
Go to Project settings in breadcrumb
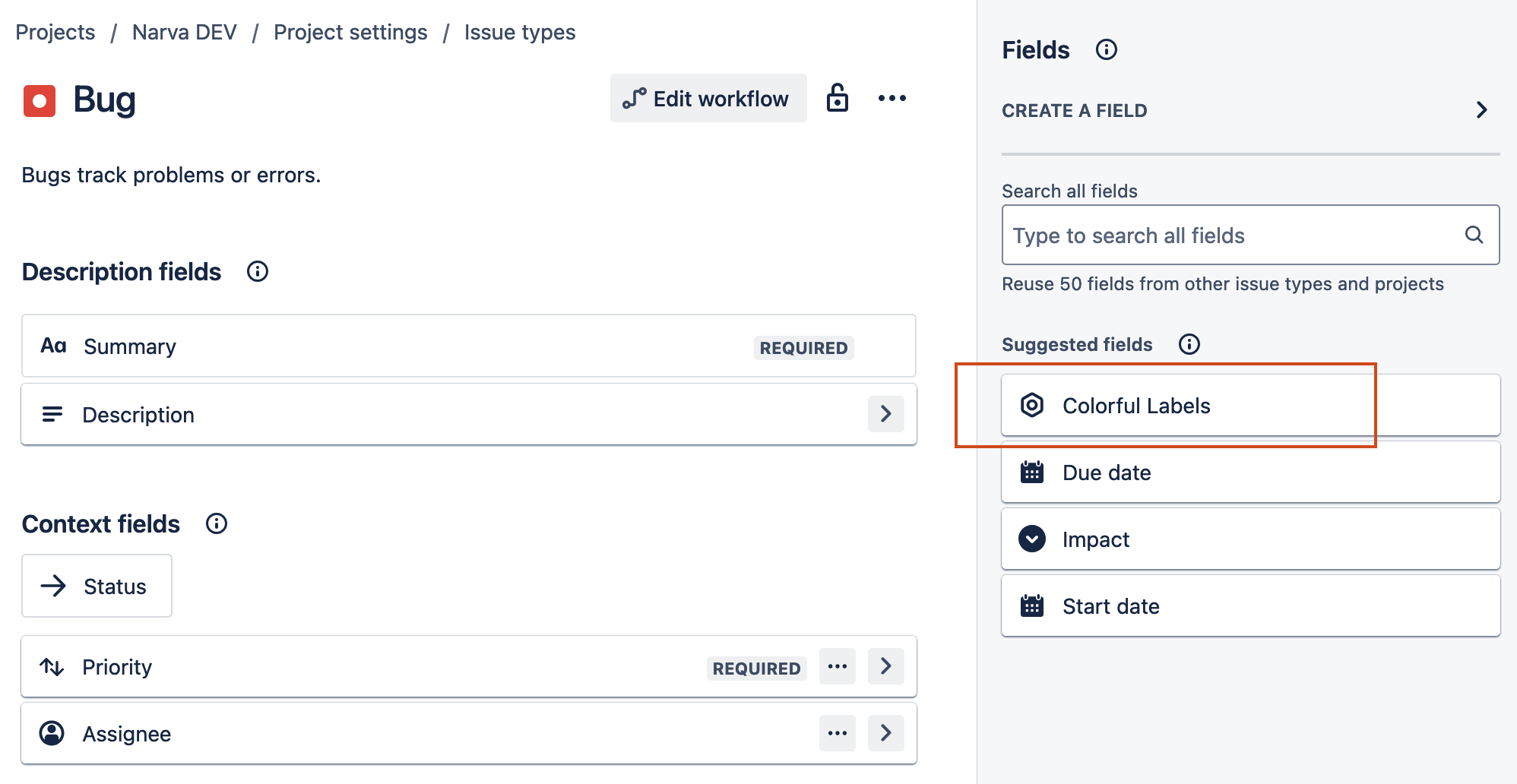pyautogui.click(x=350, y=32)
